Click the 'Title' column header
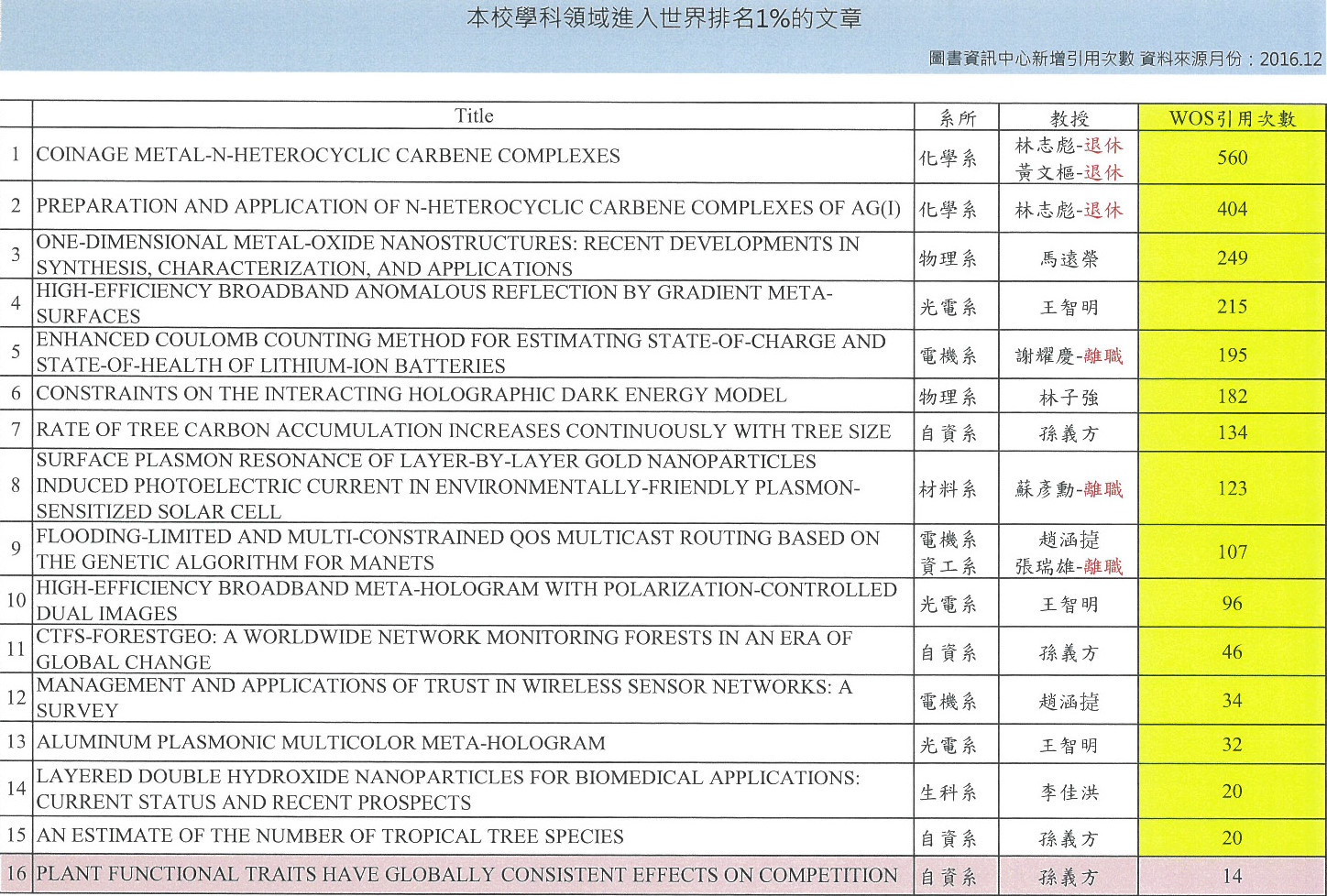1327x896 pixels. pyautogui.click(x=474, y=116)
